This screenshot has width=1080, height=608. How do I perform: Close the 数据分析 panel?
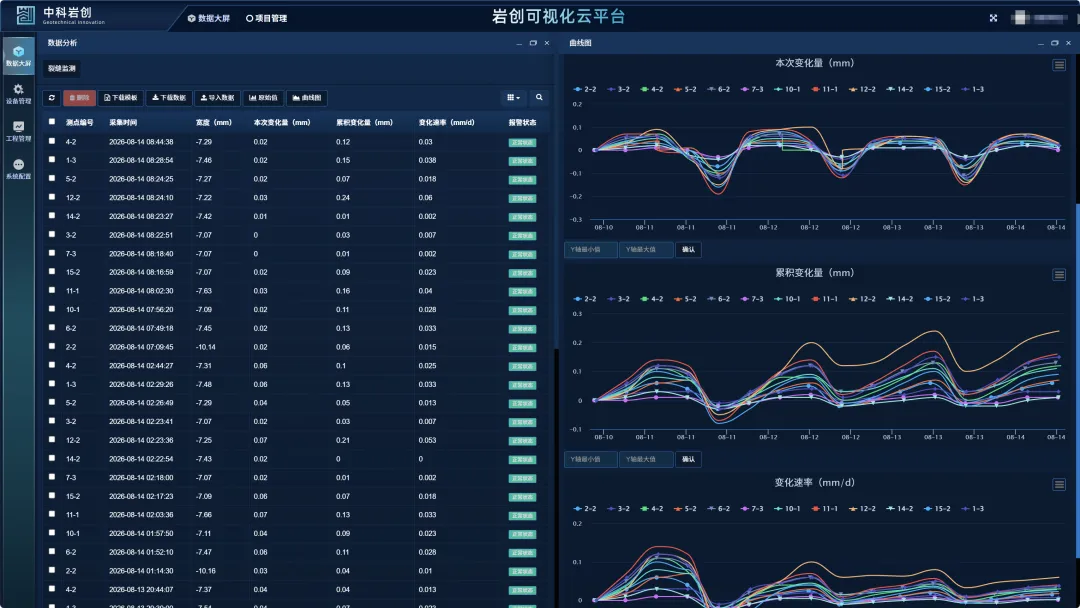(547, 43)
